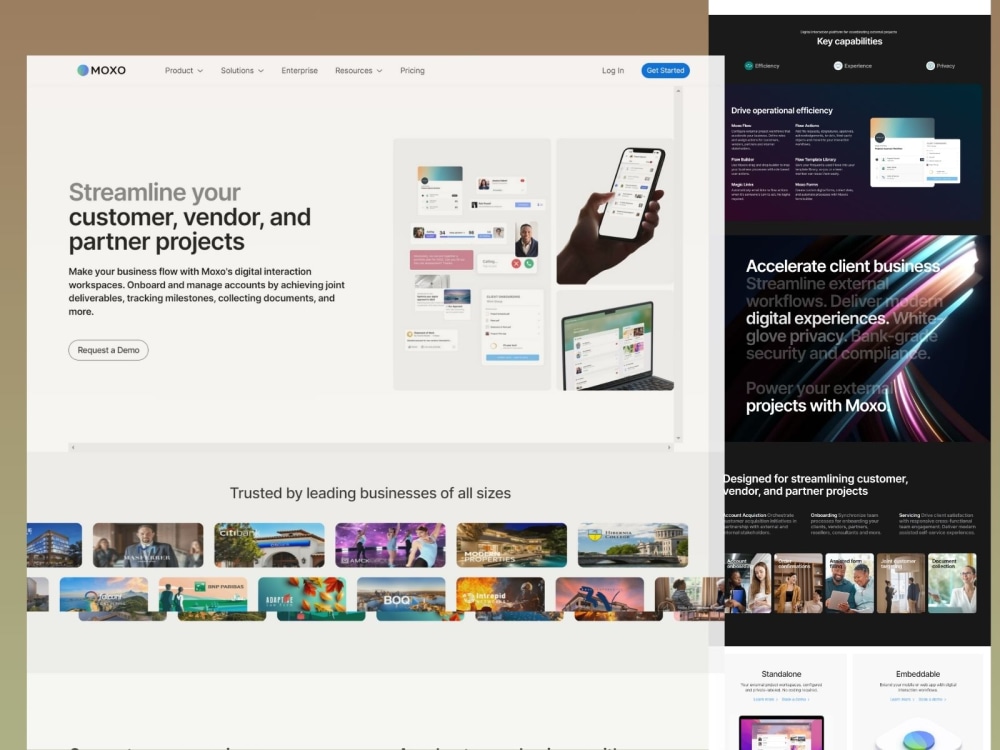Image resolution: width=1000 pixels, height=750 pixels.
Task: Click the Get Started button
Action: click(665, 70)
